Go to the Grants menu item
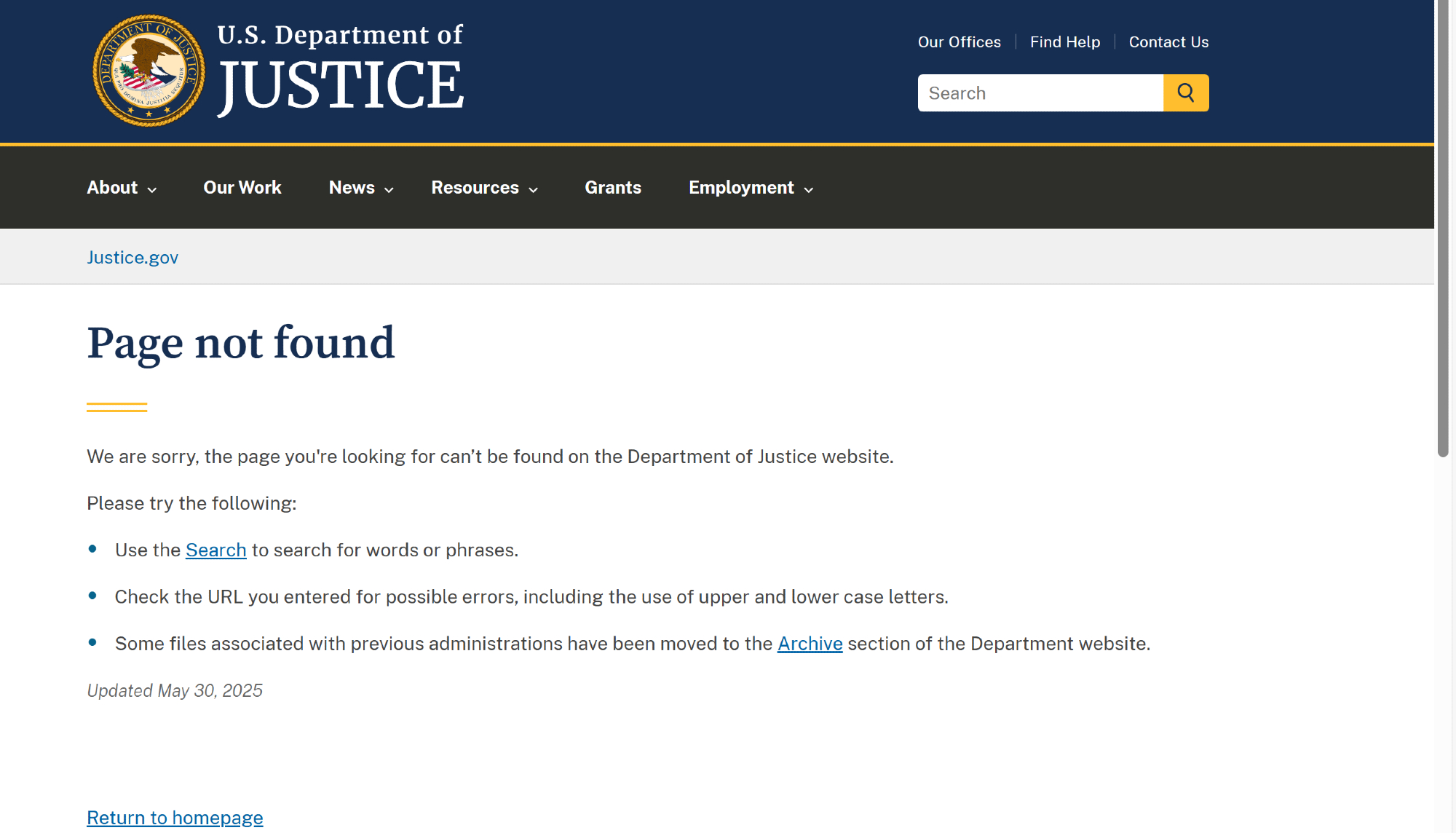1456x833 pixels. click(613, 188)
